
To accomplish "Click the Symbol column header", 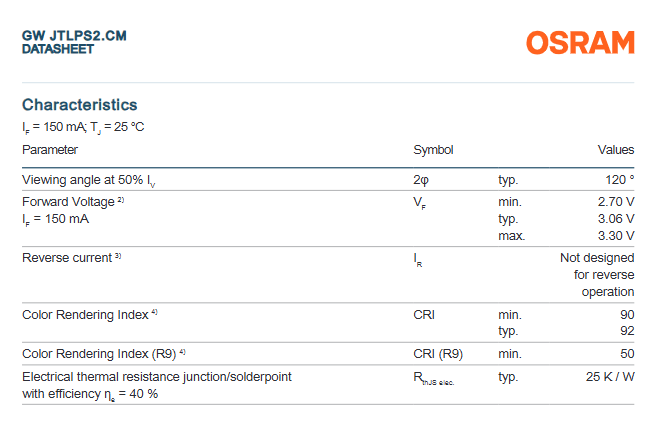I will coord(433,150).
